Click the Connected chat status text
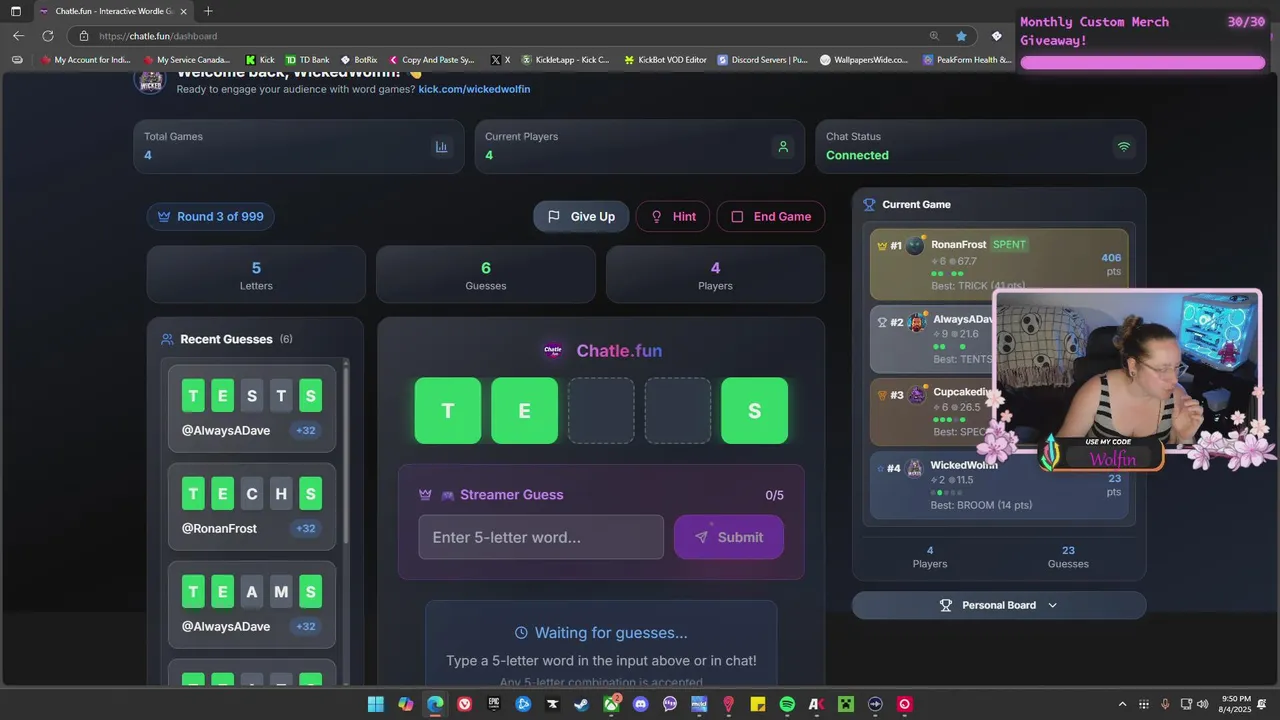The width and height of the screenshot is (1280, 720). pos(857,155)
